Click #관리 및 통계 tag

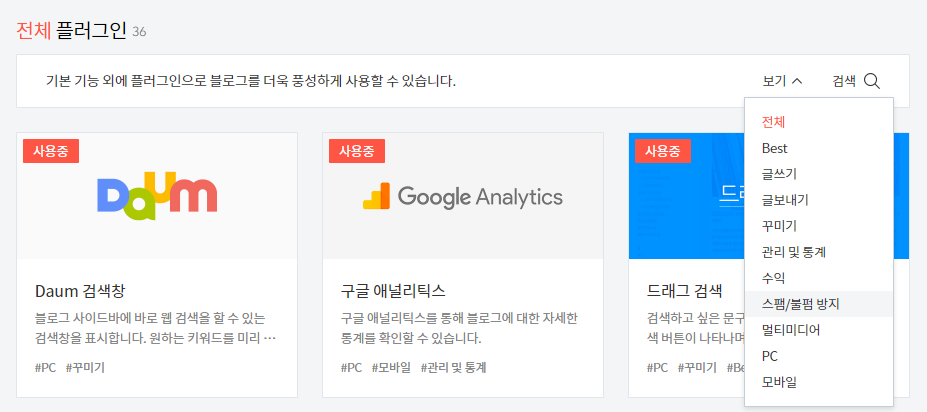tap(453, 368)
